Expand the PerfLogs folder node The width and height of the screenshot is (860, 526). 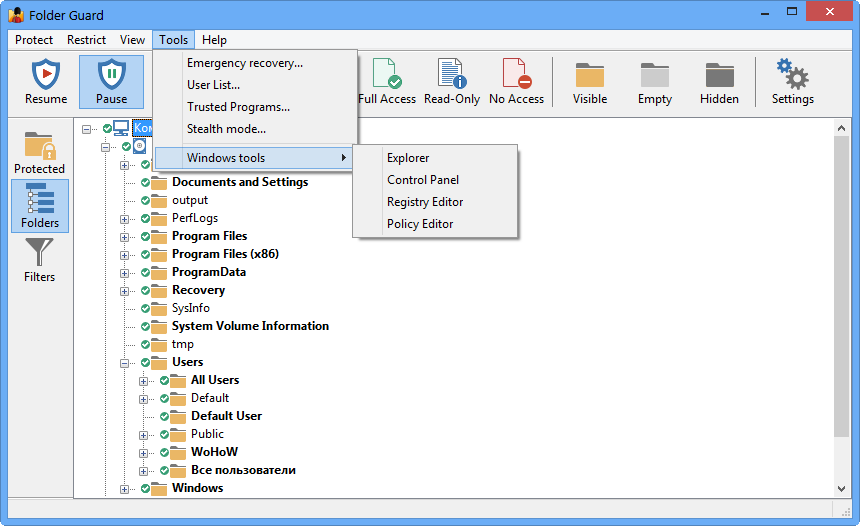point(125,219)
